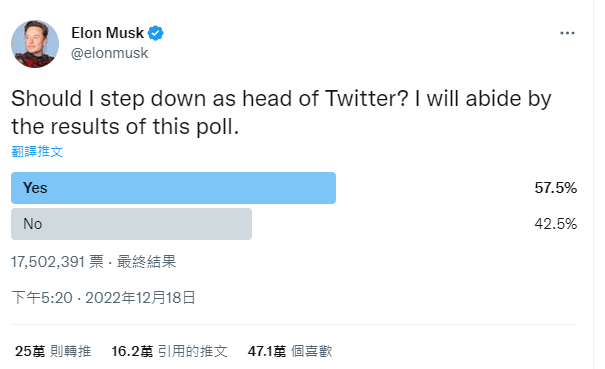View the 16.2萬 引用的推文 quote tweets
Viewport: 605px width, 369px height.
(x=169, y=351)
